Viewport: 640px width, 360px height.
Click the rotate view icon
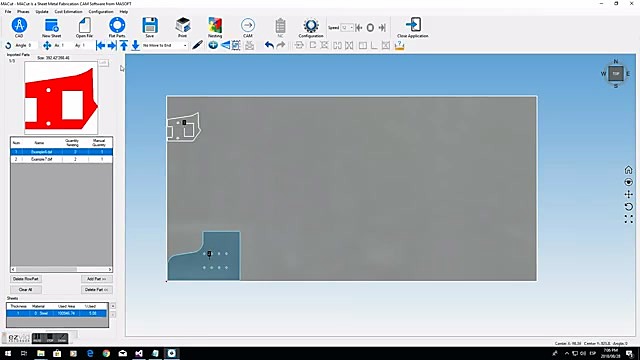(629, 207)
